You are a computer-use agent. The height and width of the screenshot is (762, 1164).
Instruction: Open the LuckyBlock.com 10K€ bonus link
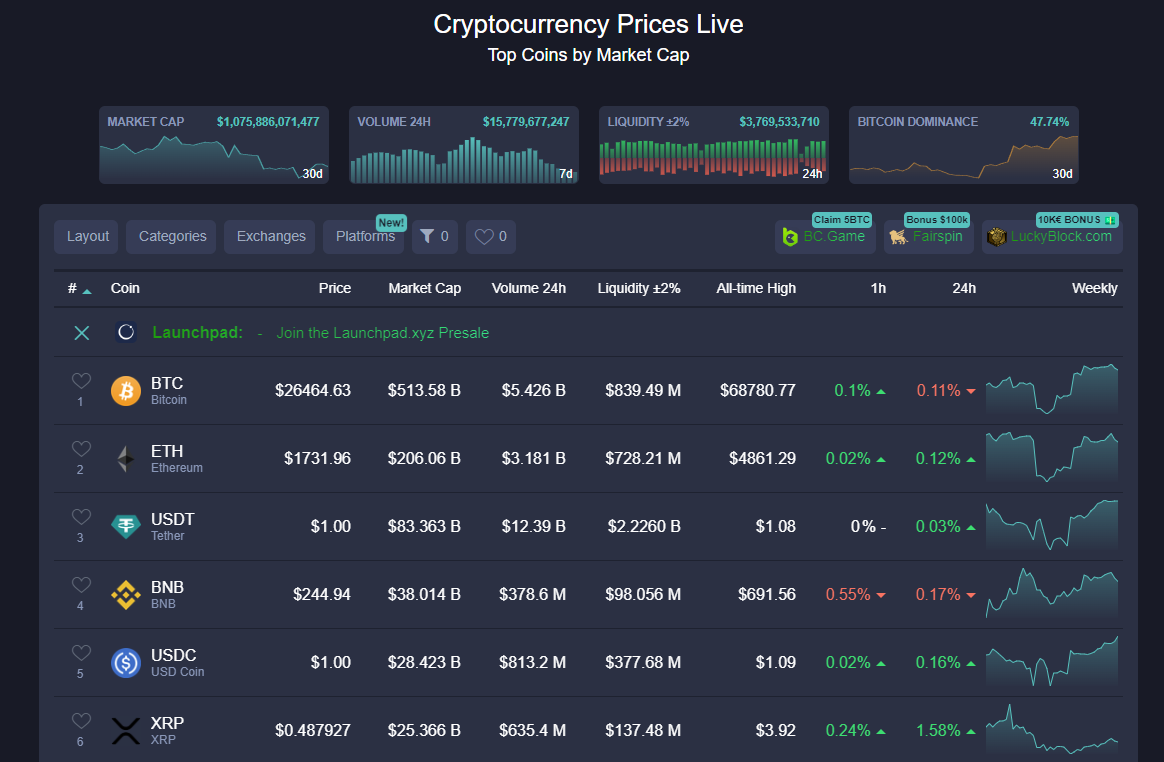(x=1052, y=236)
